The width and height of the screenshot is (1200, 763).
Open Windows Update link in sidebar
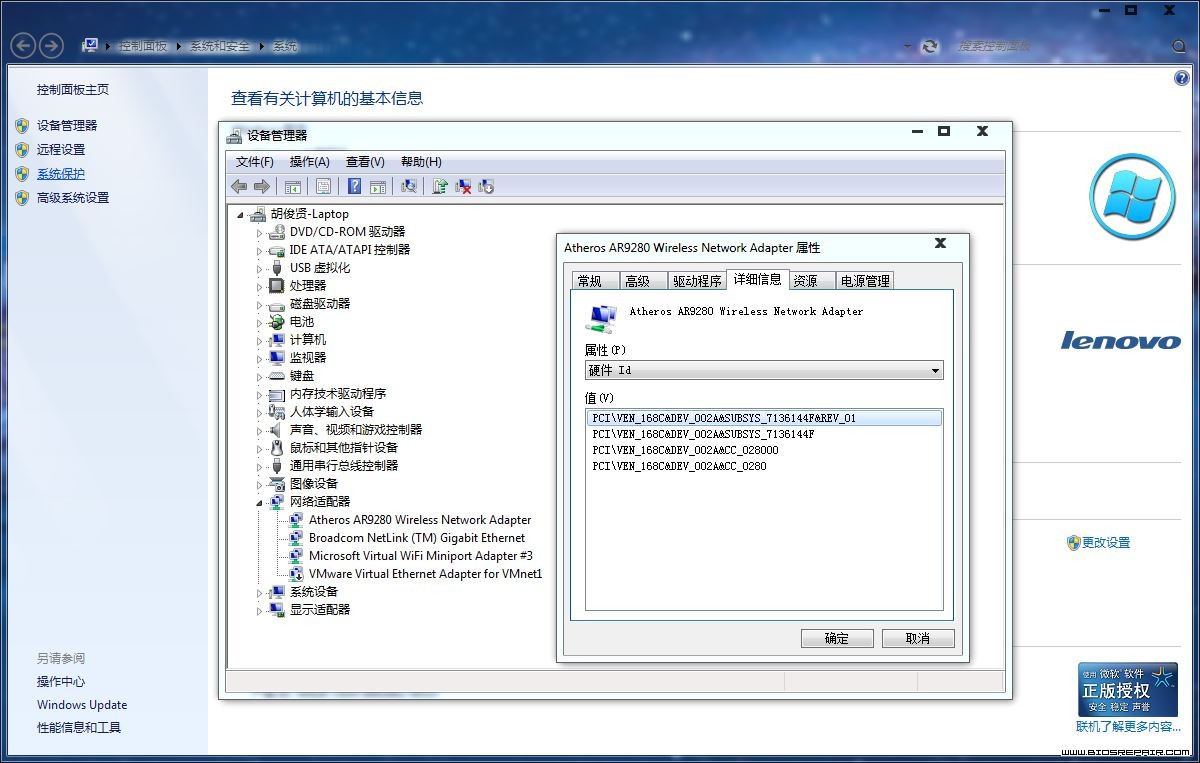[82, 705]
